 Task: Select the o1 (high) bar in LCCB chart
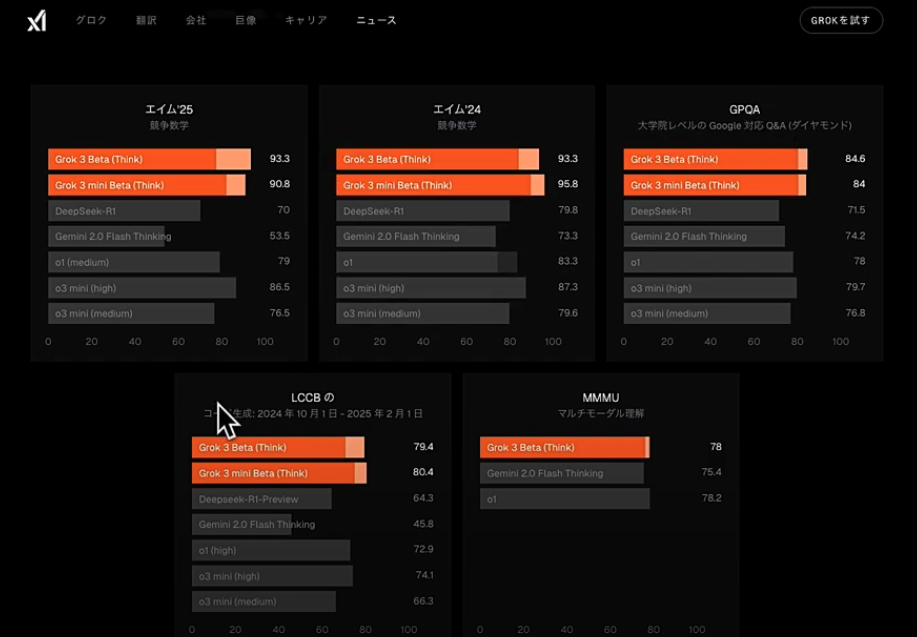coord(271,550)
